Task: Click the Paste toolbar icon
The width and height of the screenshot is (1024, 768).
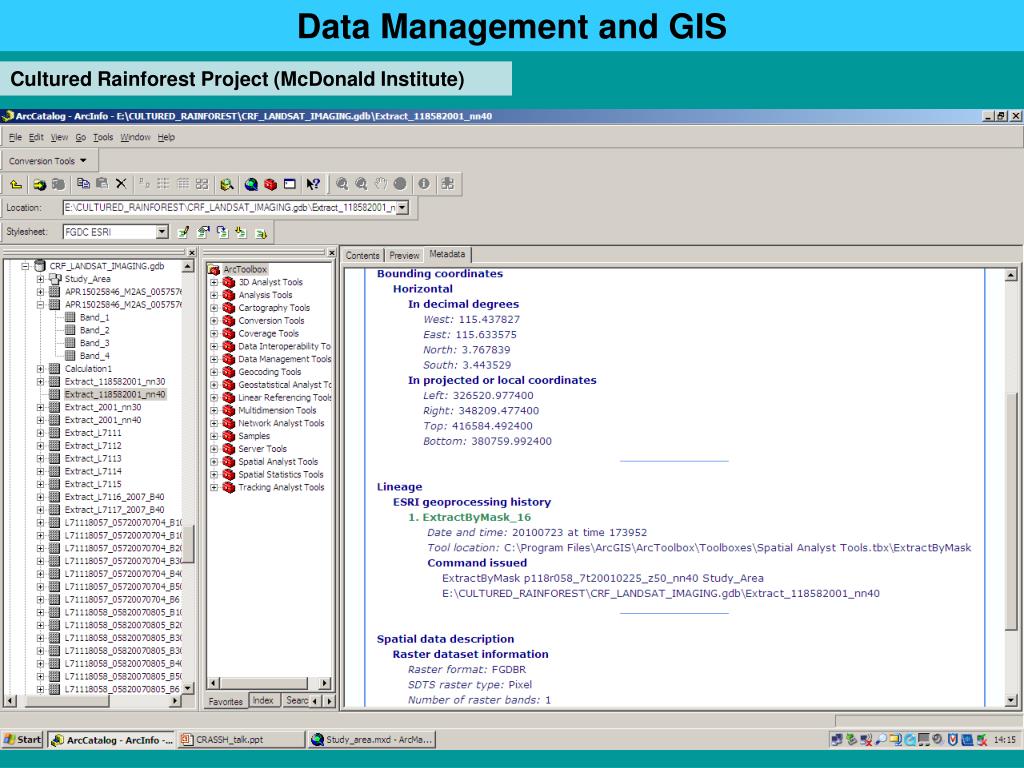Action: point(102,184)
